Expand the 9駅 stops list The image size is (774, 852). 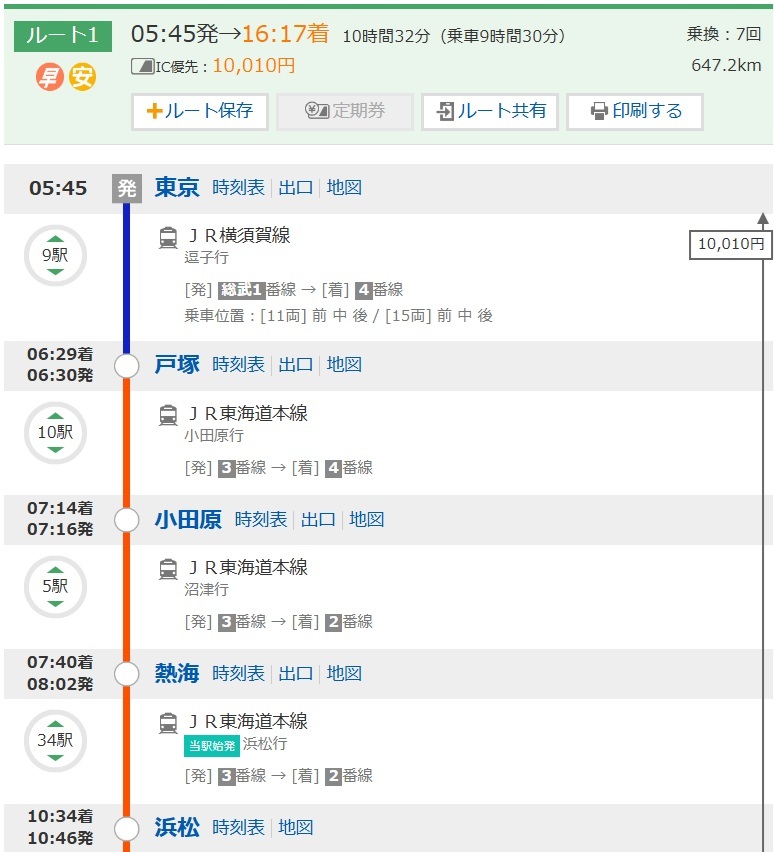pyautogui.click(x=55, y=255)
